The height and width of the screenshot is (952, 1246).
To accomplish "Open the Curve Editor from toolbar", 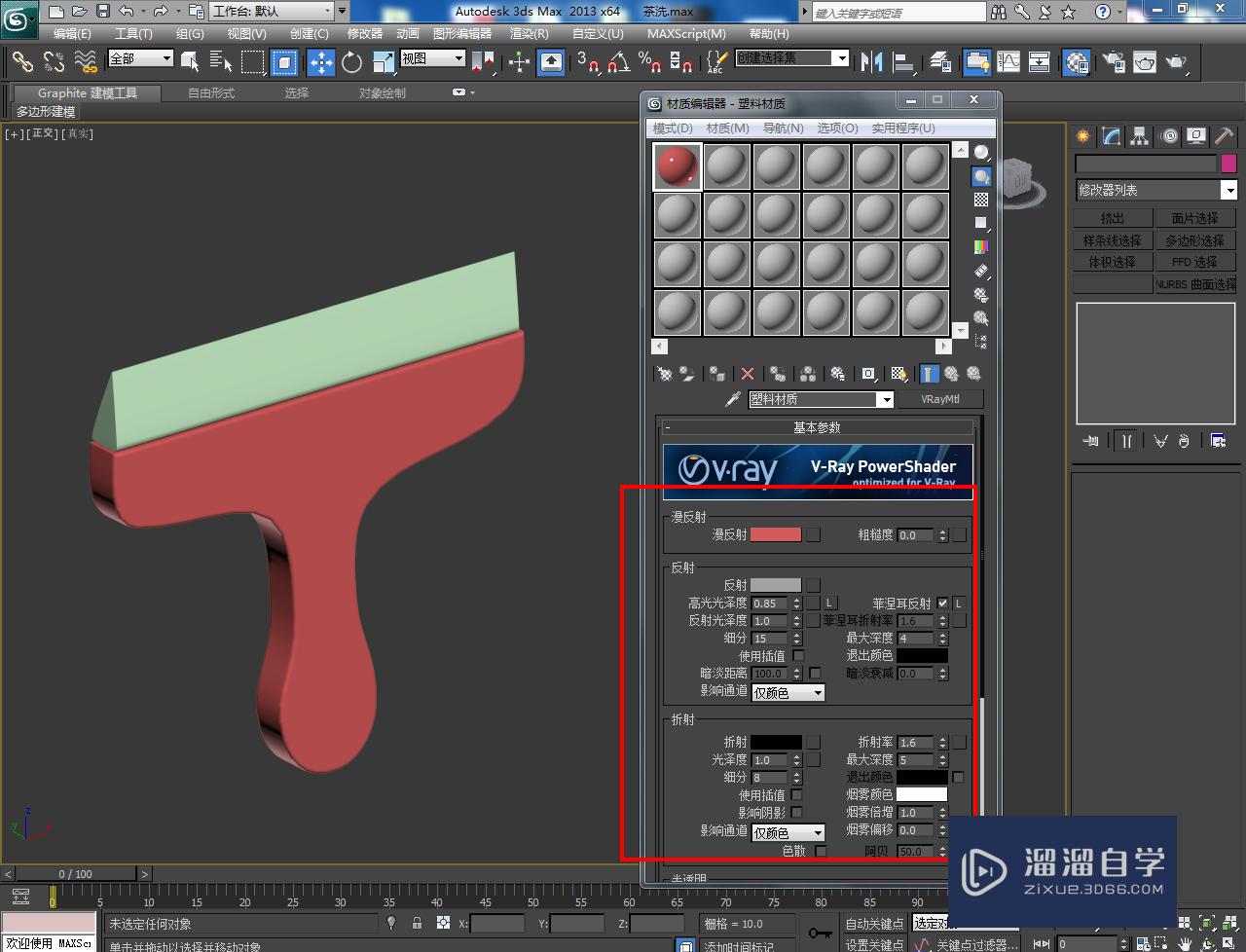I will click(x=1008, y=62).
